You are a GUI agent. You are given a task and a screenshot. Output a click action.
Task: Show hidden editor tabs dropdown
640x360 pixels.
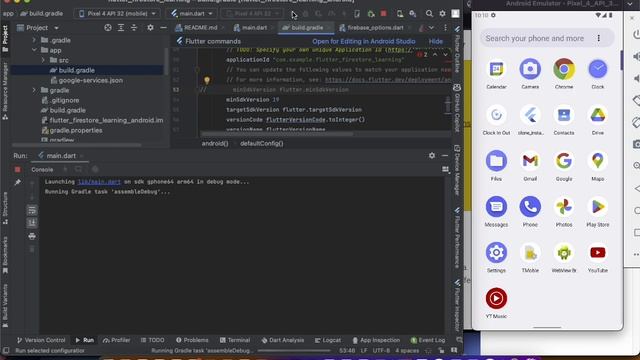coord(431,28)
